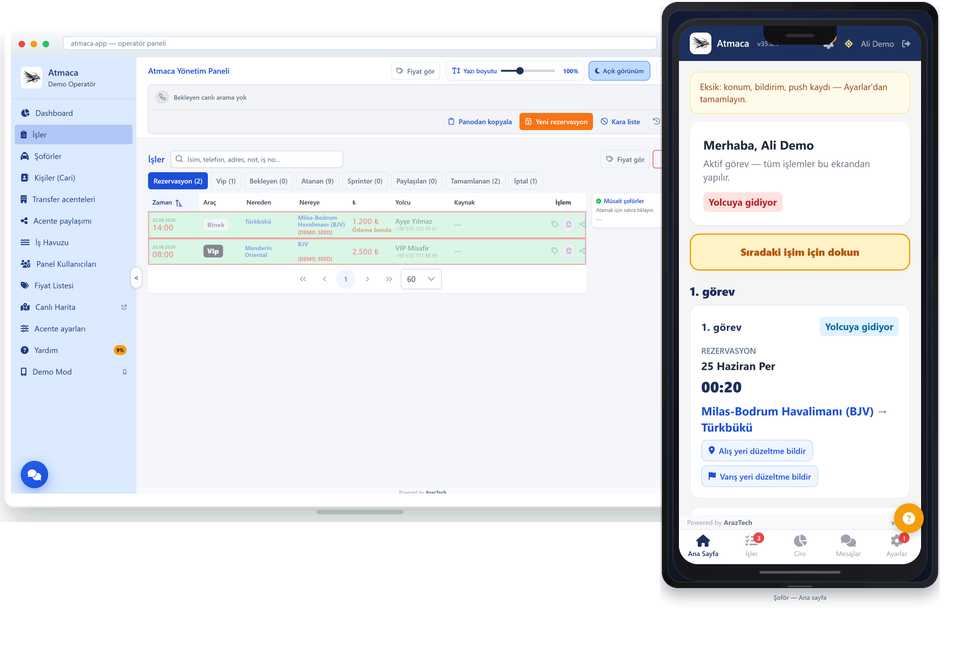The image size is (960, 648).
Task: Switch to the Atanan (9) tab
Action: (x=317, y=181)
